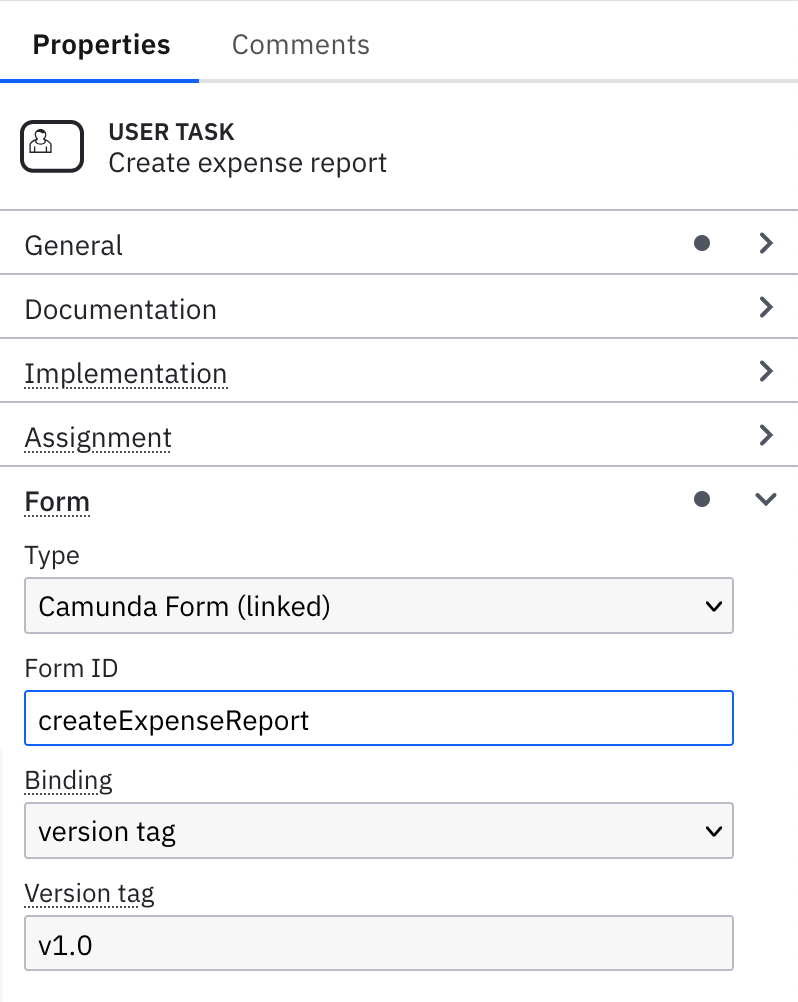This screenshot has height=1002, width=798.
Task: Switch to the Comments tab
Action: [300, 44]
